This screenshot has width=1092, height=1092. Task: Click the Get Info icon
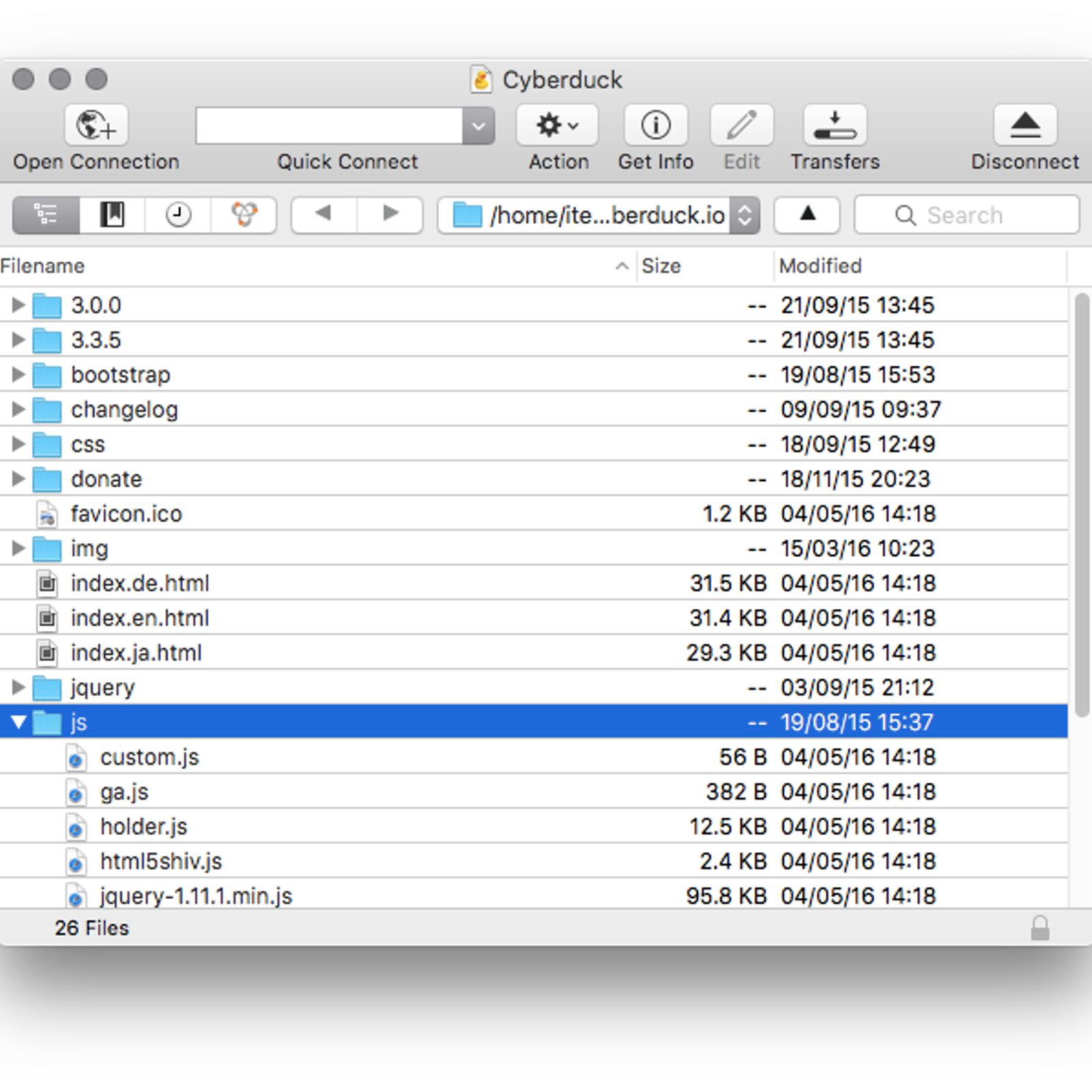(655, 125)
